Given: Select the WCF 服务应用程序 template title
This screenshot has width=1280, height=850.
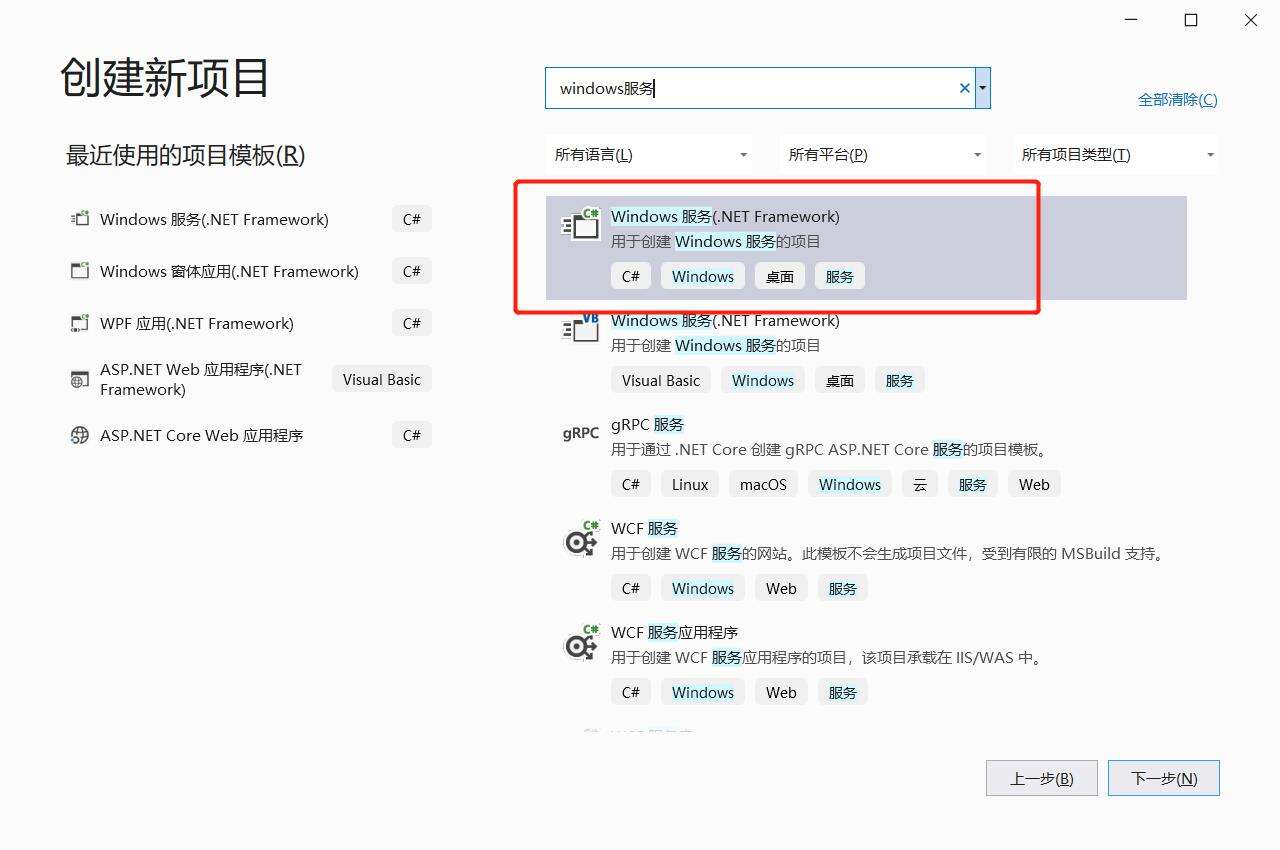Looking at the screenshot, I should coord(674,632).
